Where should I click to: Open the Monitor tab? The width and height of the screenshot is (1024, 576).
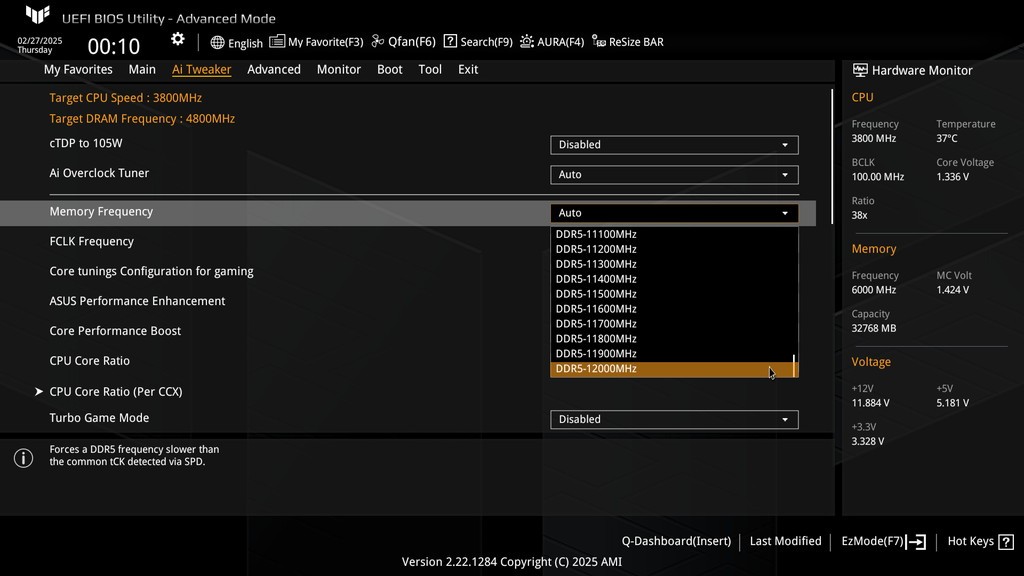tap(338, 69)
